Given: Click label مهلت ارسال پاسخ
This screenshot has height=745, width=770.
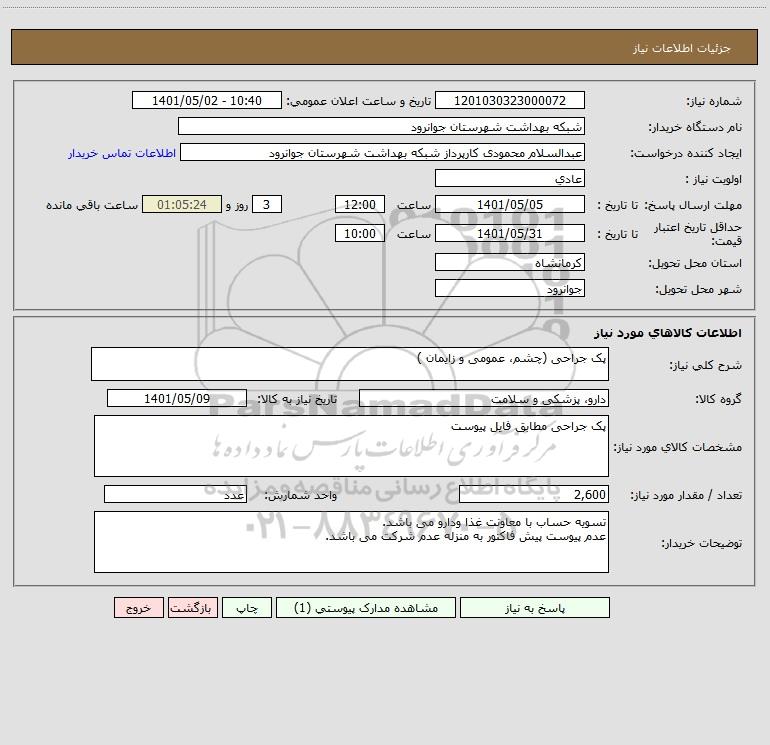Looking at the screenshot, I should (693, 205).
